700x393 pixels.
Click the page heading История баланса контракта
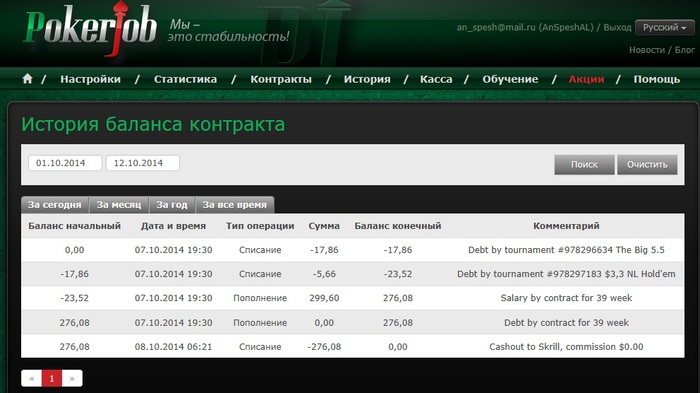(x=153, y=124)
